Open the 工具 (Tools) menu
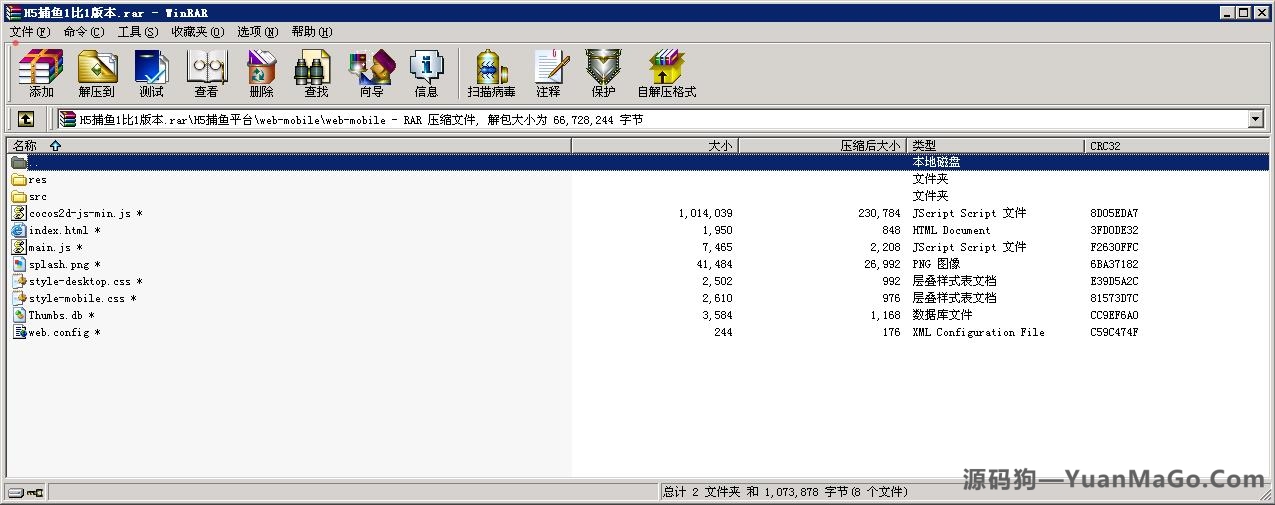Screen dimensions: 1275x505 click(137, 31)
